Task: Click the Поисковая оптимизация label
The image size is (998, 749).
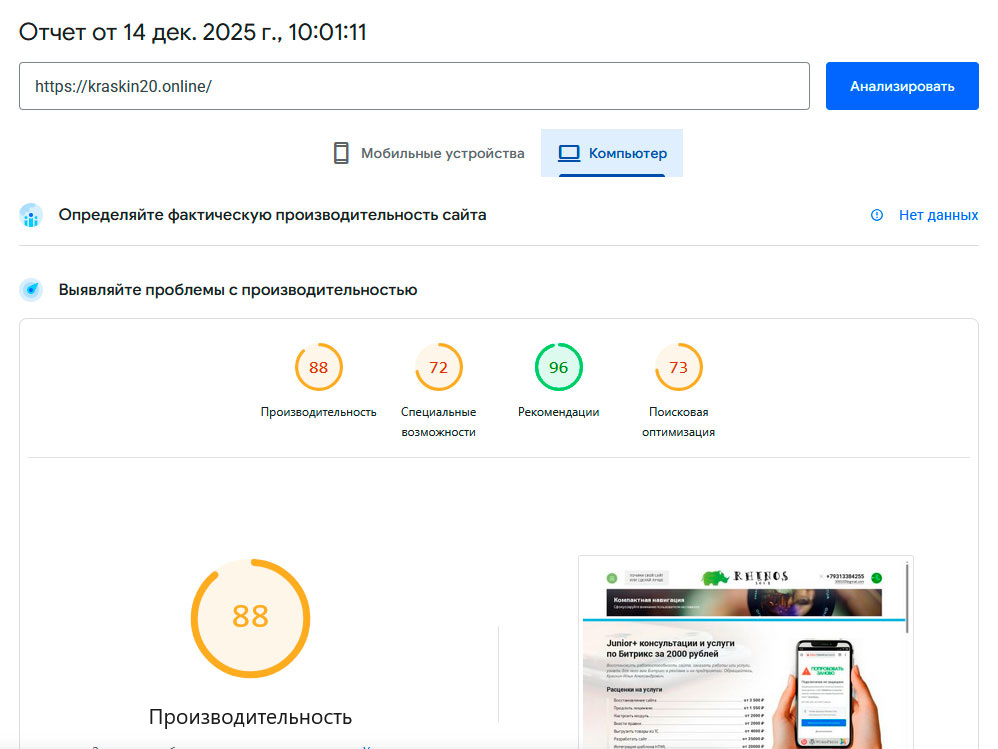Action: tap(678, 422)
